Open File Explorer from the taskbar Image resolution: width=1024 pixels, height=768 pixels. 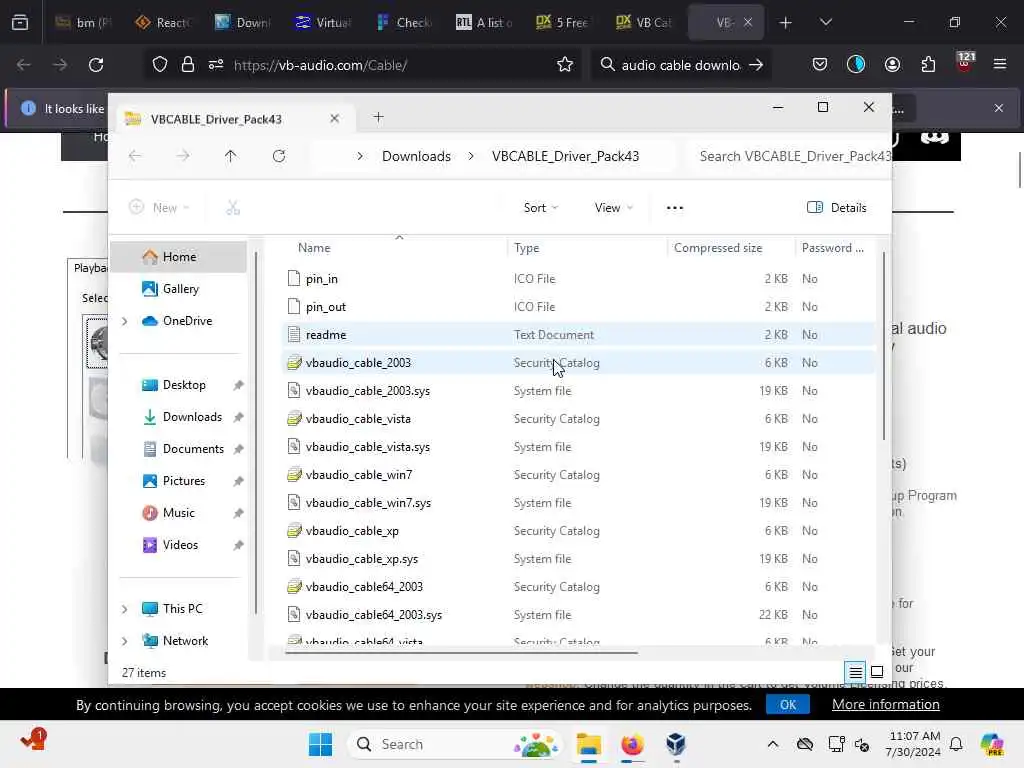click(x=588, y=744)
